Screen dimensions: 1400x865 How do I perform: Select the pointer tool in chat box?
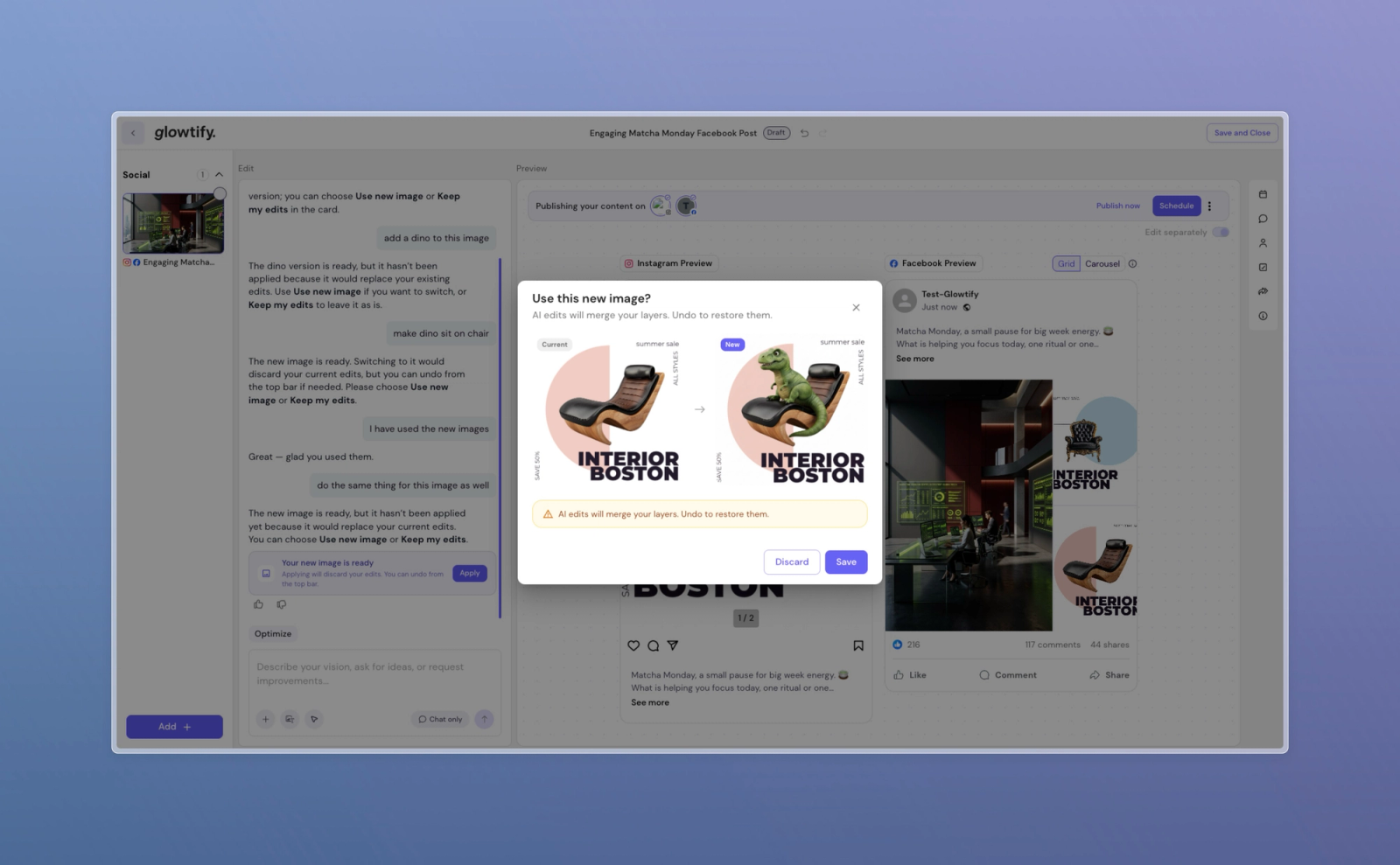click(x=314, y=719)
